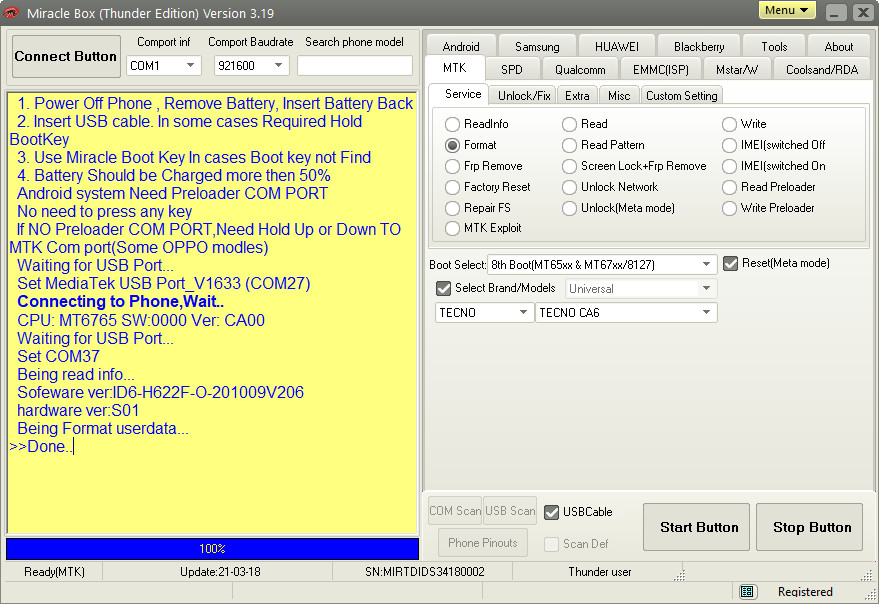Click the Stop Button
879x604 pixels.
(x=809, y=527)
